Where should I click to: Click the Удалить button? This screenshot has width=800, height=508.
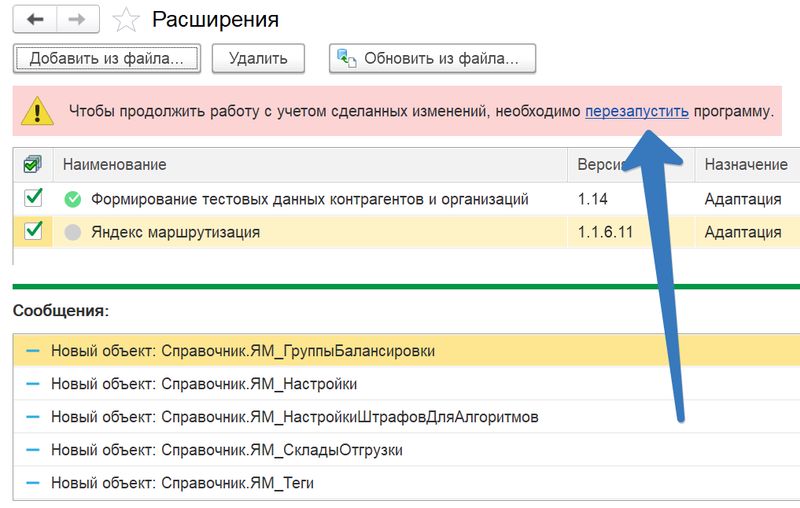tap(258, 59)
